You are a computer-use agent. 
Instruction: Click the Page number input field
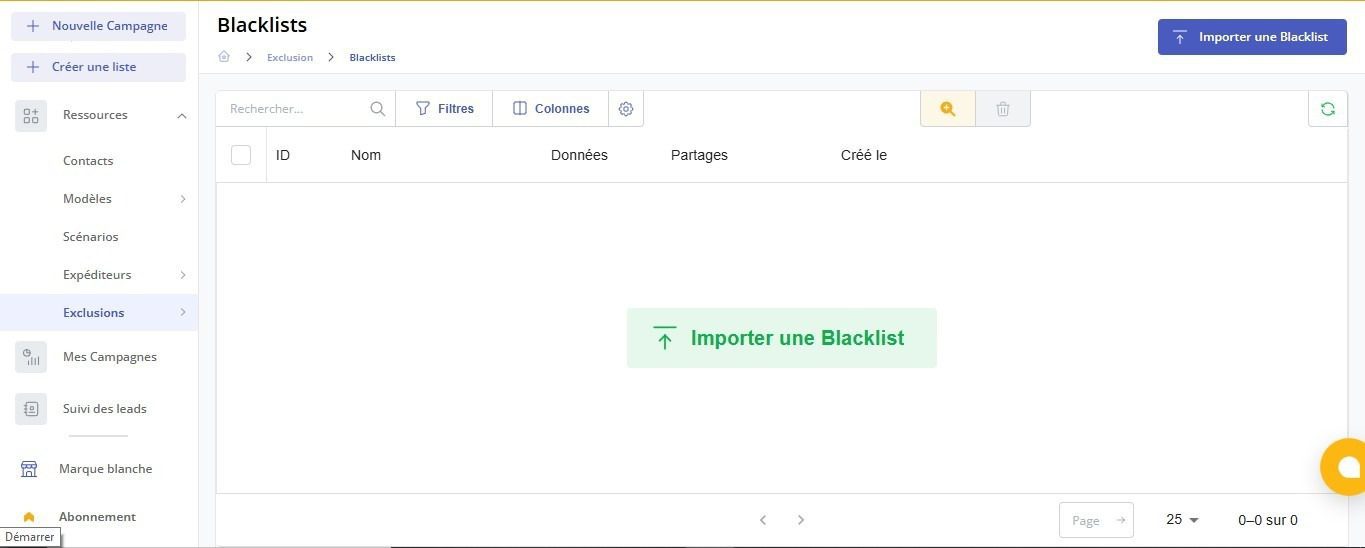[x=1086, y=520]
